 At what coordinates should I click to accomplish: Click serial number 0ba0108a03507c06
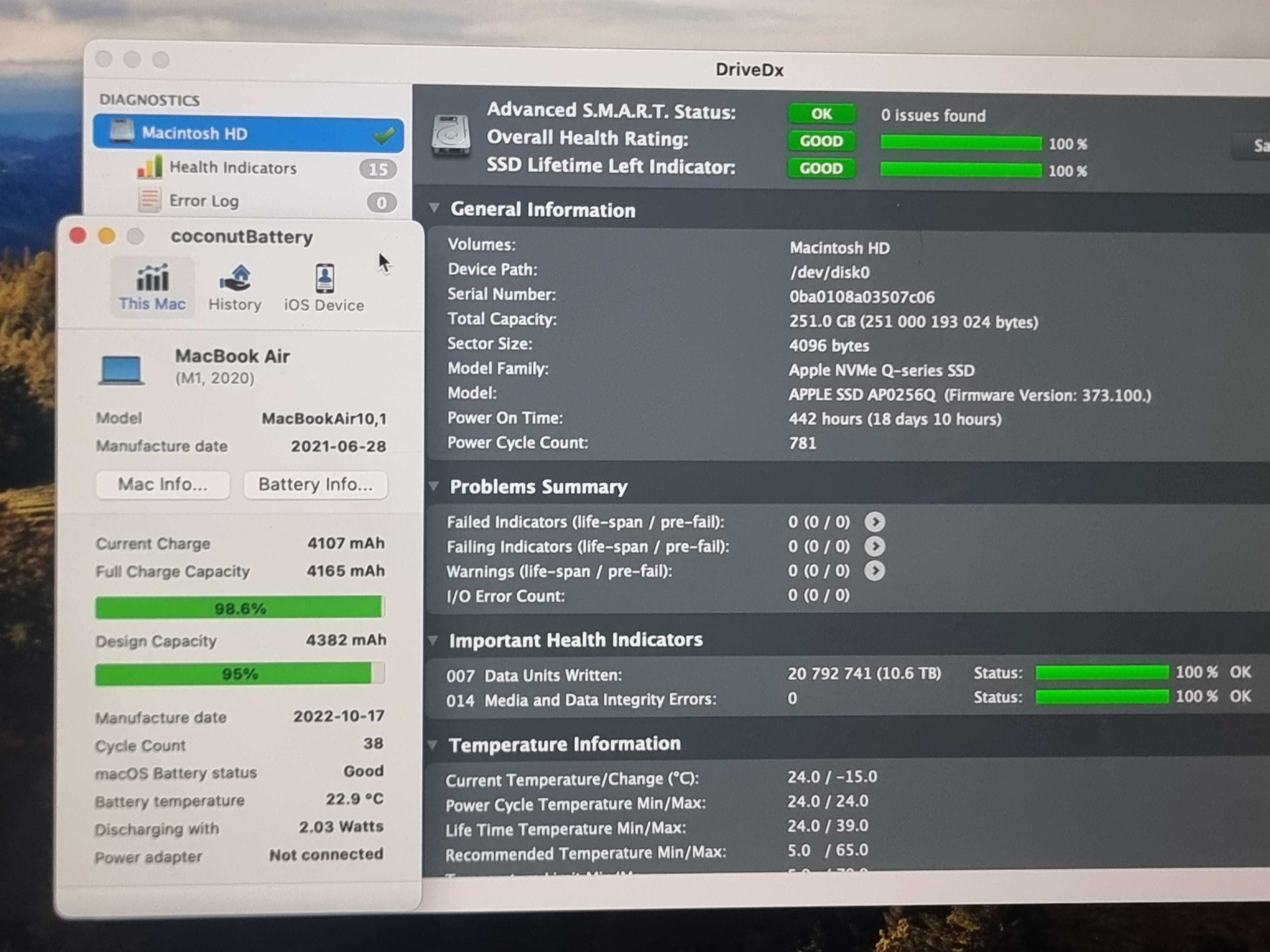(x=862, y=297)
